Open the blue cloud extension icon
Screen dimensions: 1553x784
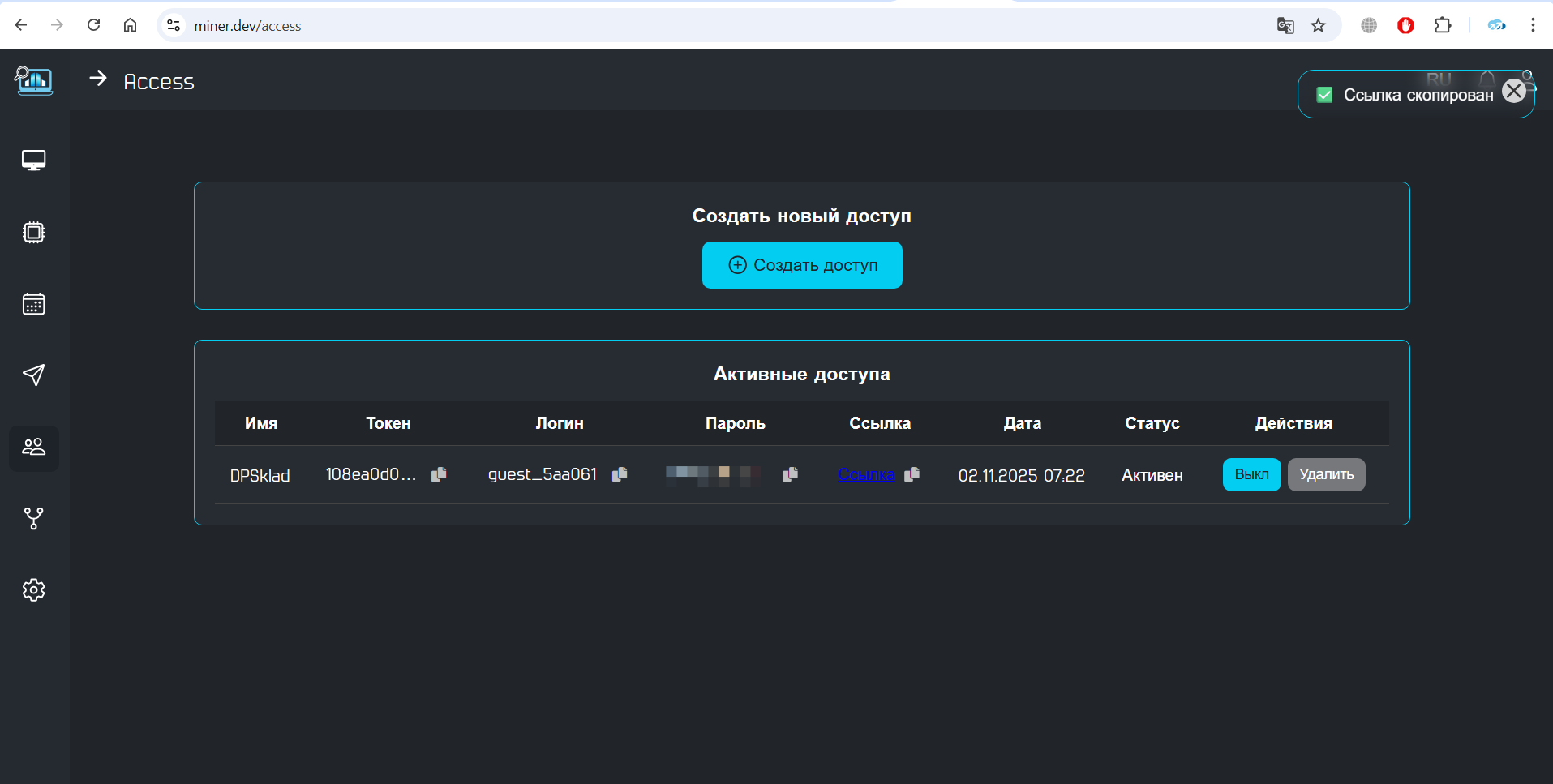coord(1497,25)
